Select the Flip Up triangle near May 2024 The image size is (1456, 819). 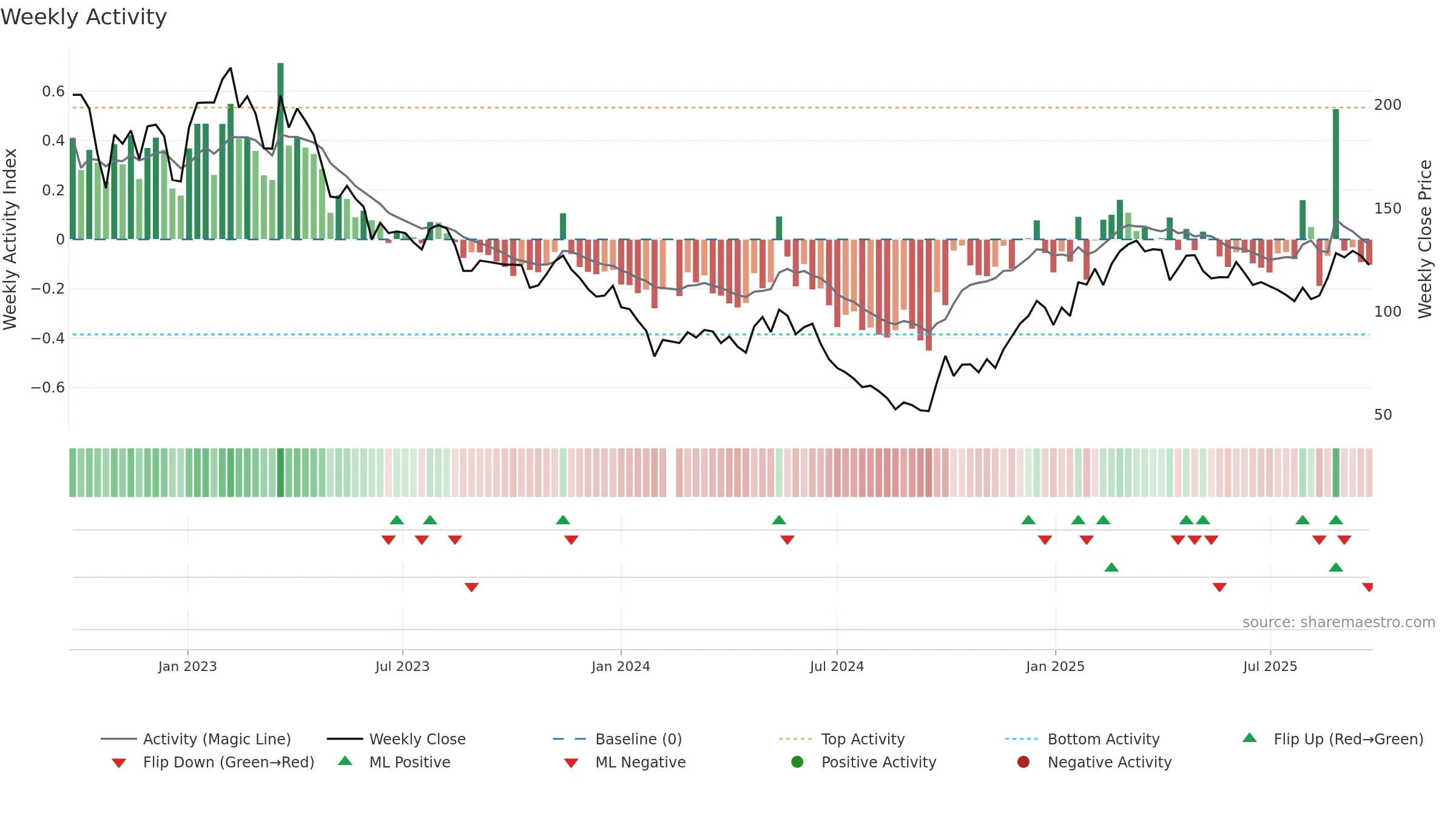tap(779, 520)
